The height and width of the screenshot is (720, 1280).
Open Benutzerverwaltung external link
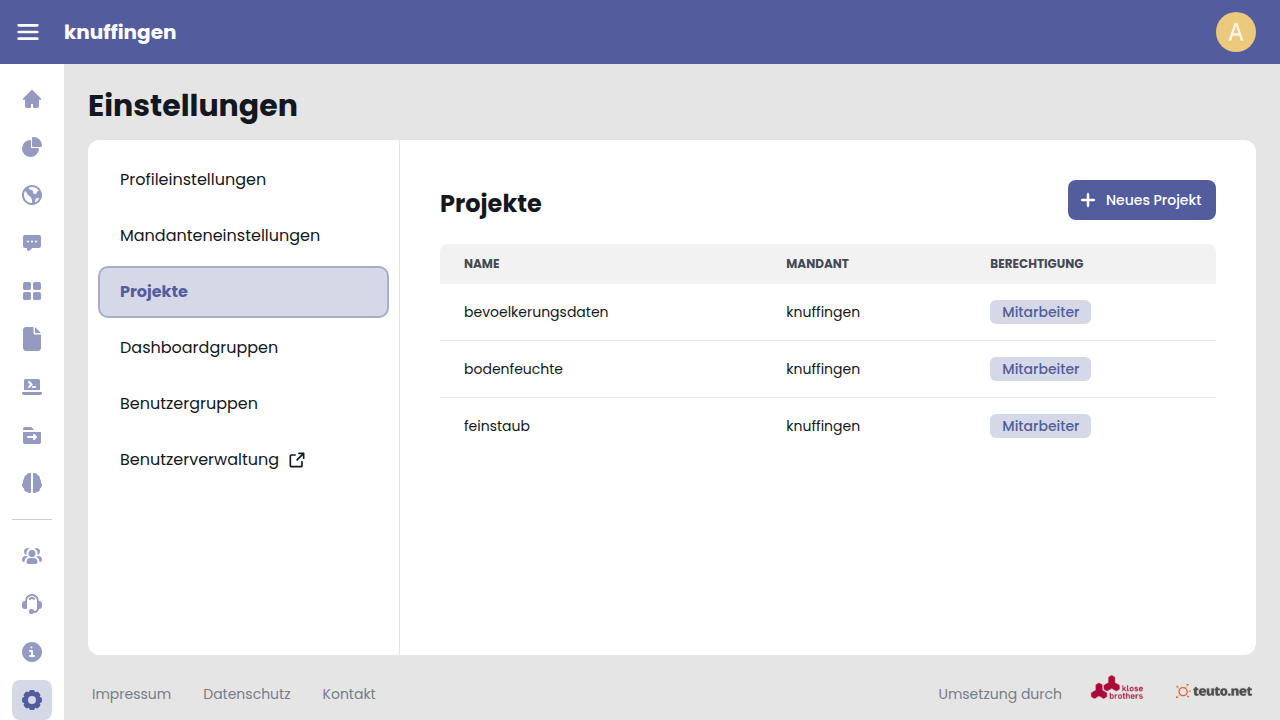pos(212,460)
